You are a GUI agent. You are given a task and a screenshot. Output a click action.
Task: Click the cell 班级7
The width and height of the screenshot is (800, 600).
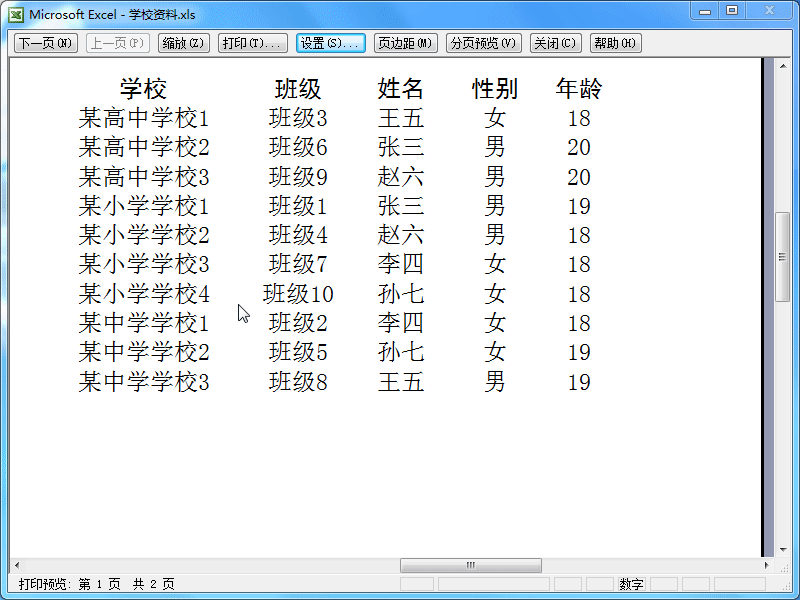pos(298,264)
